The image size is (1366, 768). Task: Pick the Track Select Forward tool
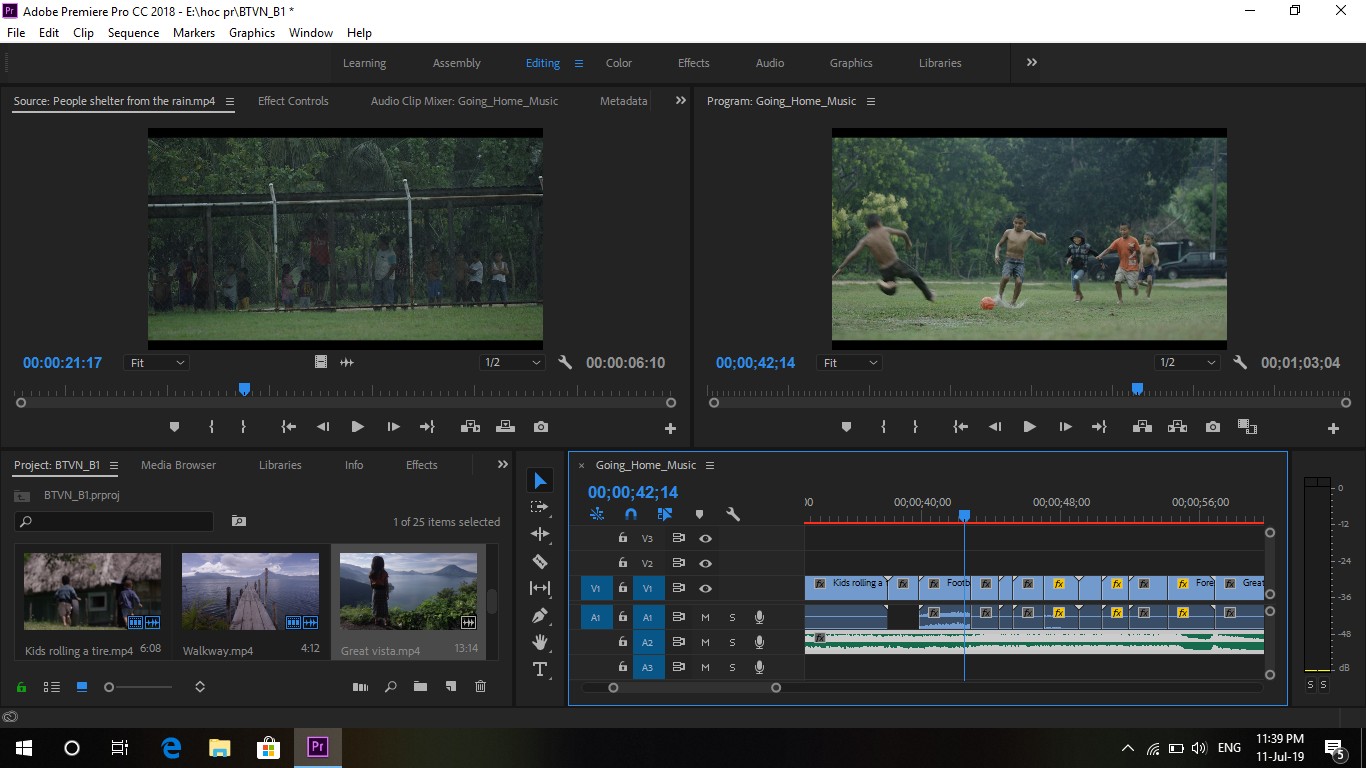coord(540,507)
